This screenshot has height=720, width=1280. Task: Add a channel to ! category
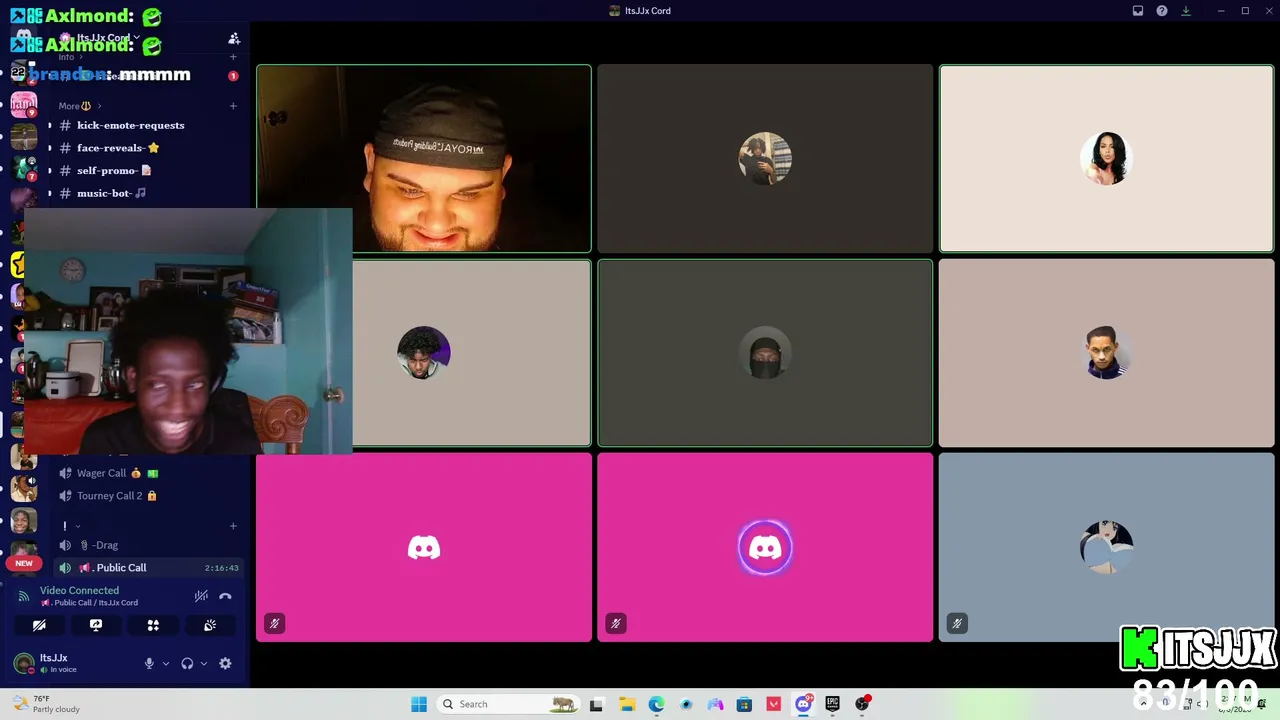click(x=233, y=526)
